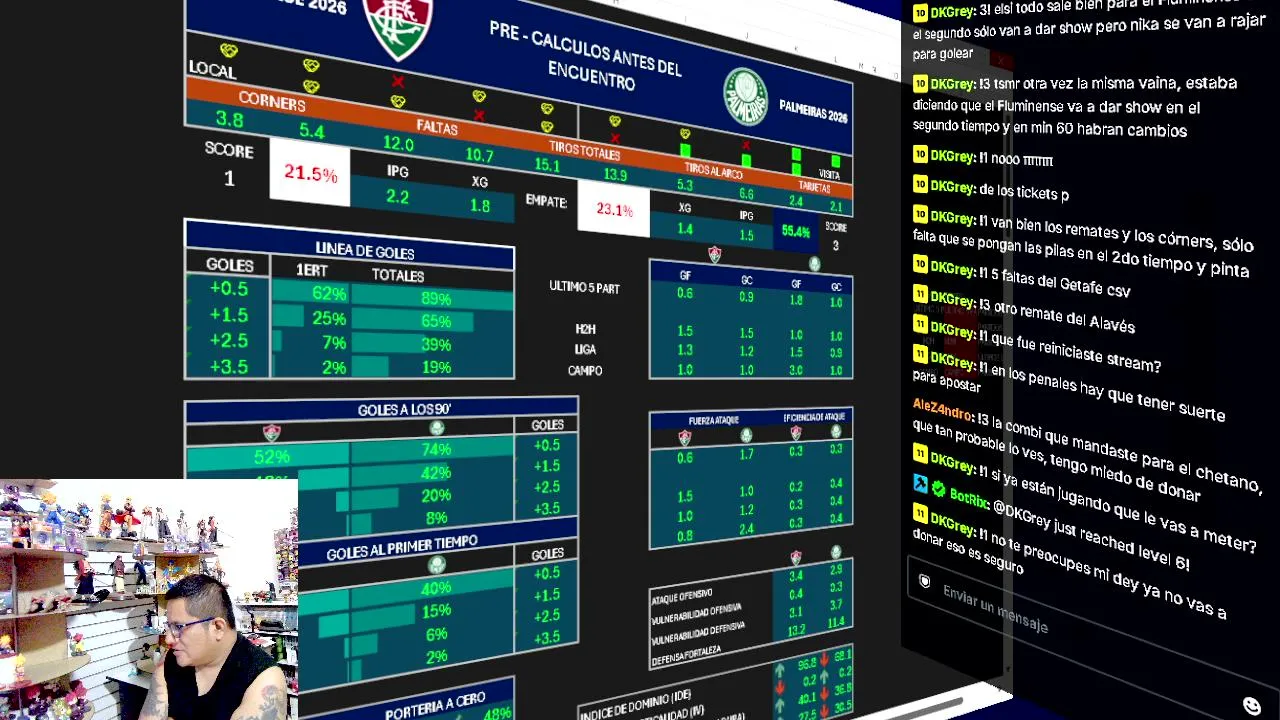Click the 89% value in LINEA DE GOLES
1280x720 pixels.
[436, 298]
